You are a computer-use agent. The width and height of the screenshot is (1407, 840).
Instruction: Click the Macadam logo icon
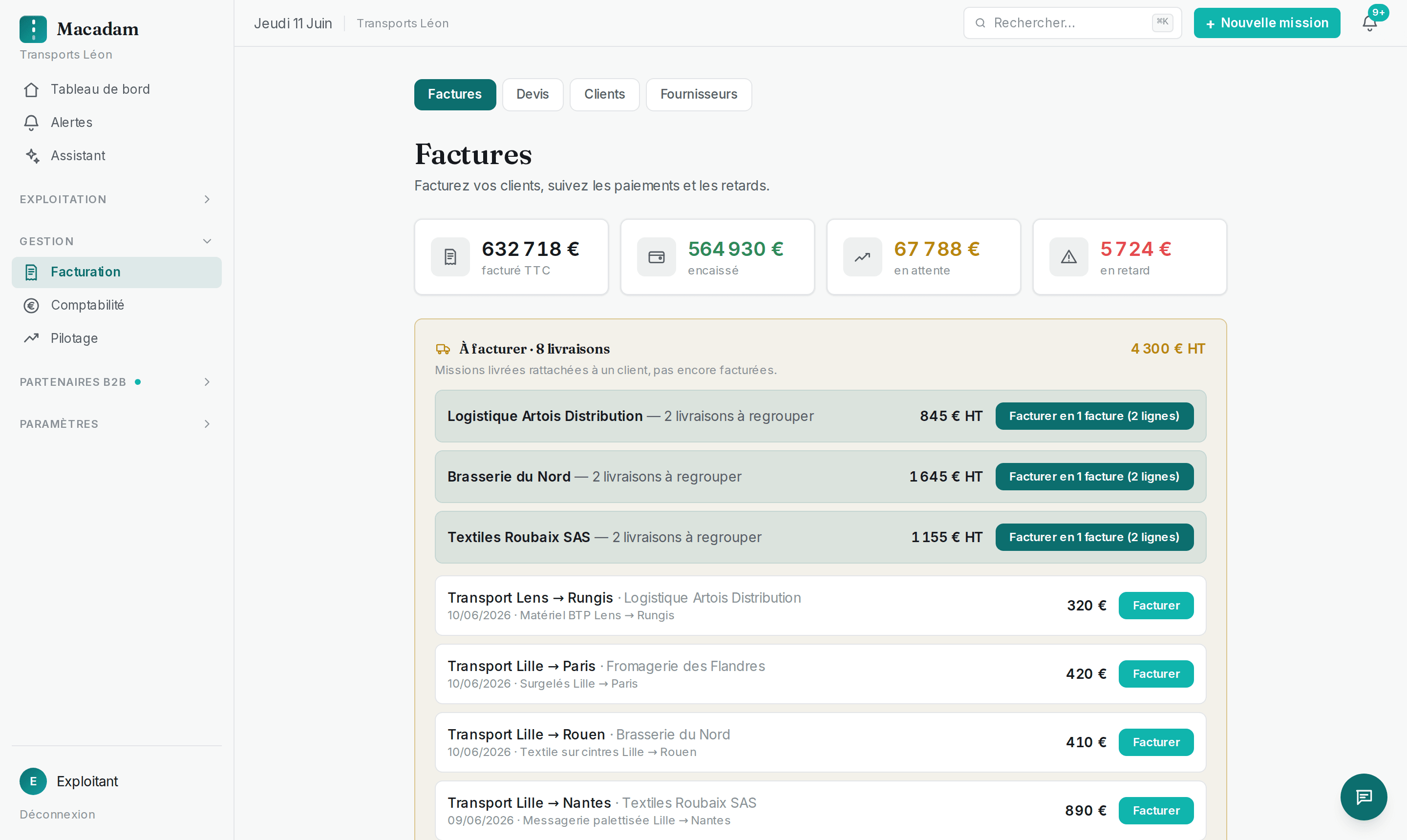[x=33, y=29]
